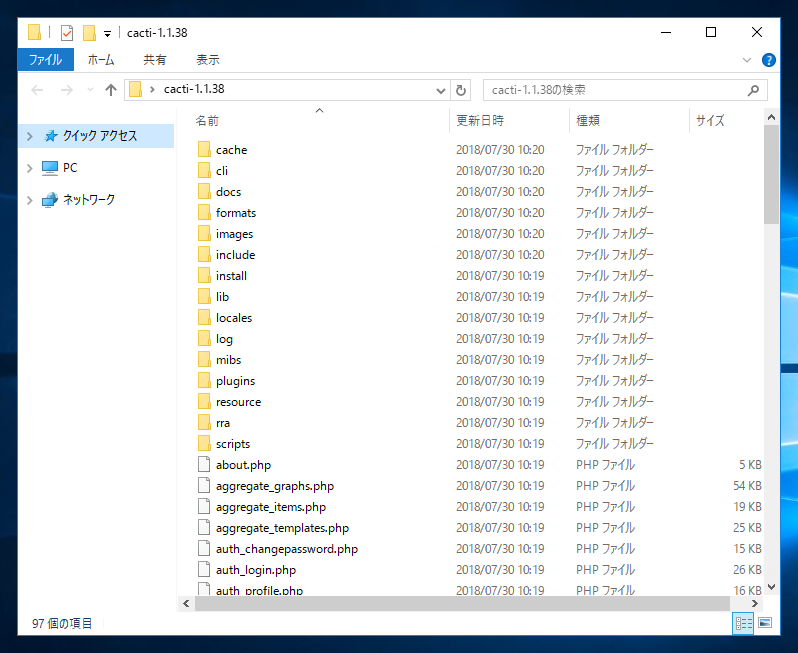Expand the PC tree node
This screenshot has width=798, height=653.
tap(30, 168)
